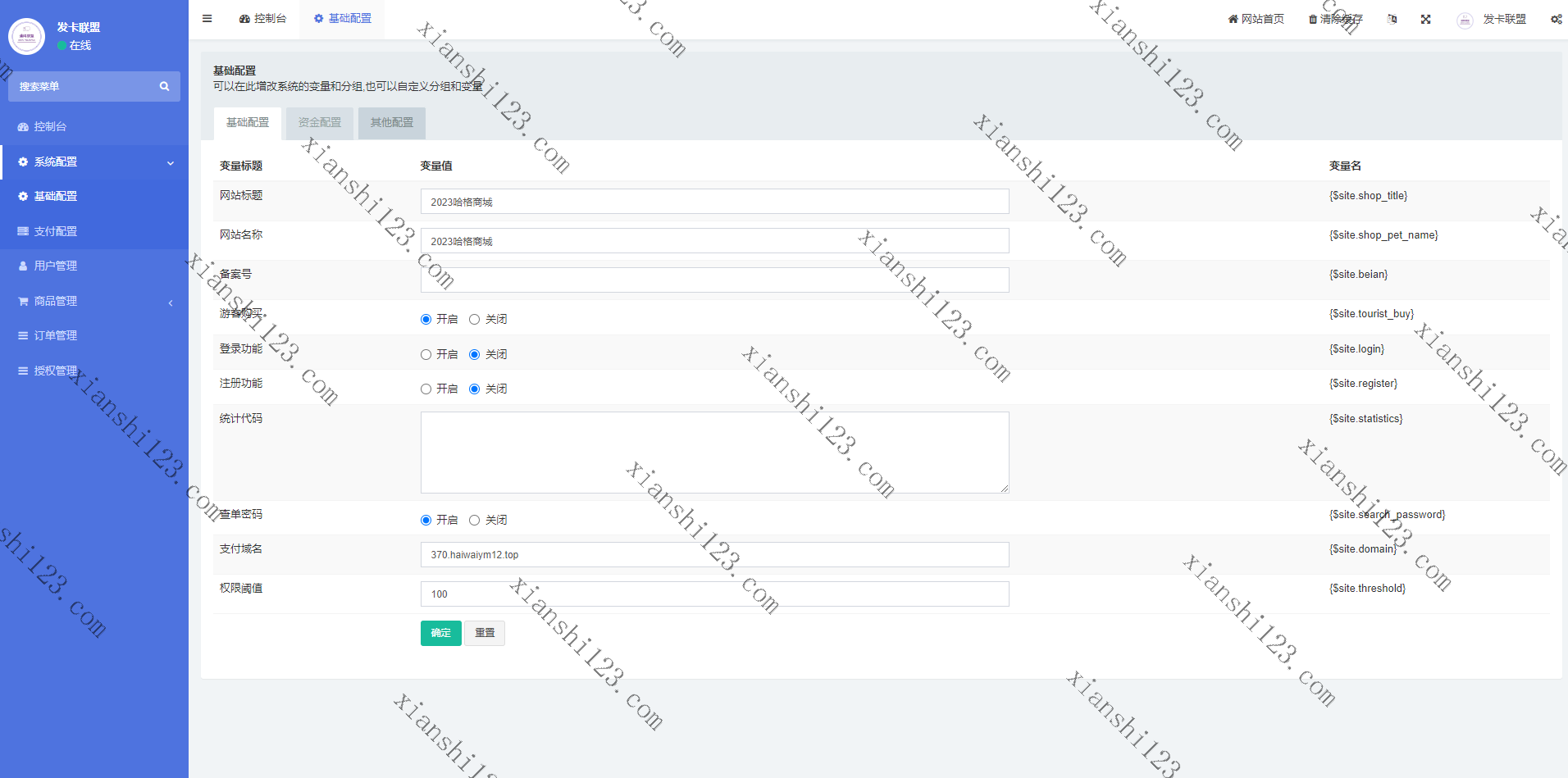
Task: Click the language switch icon in top bar
Action: (1392, 19)
